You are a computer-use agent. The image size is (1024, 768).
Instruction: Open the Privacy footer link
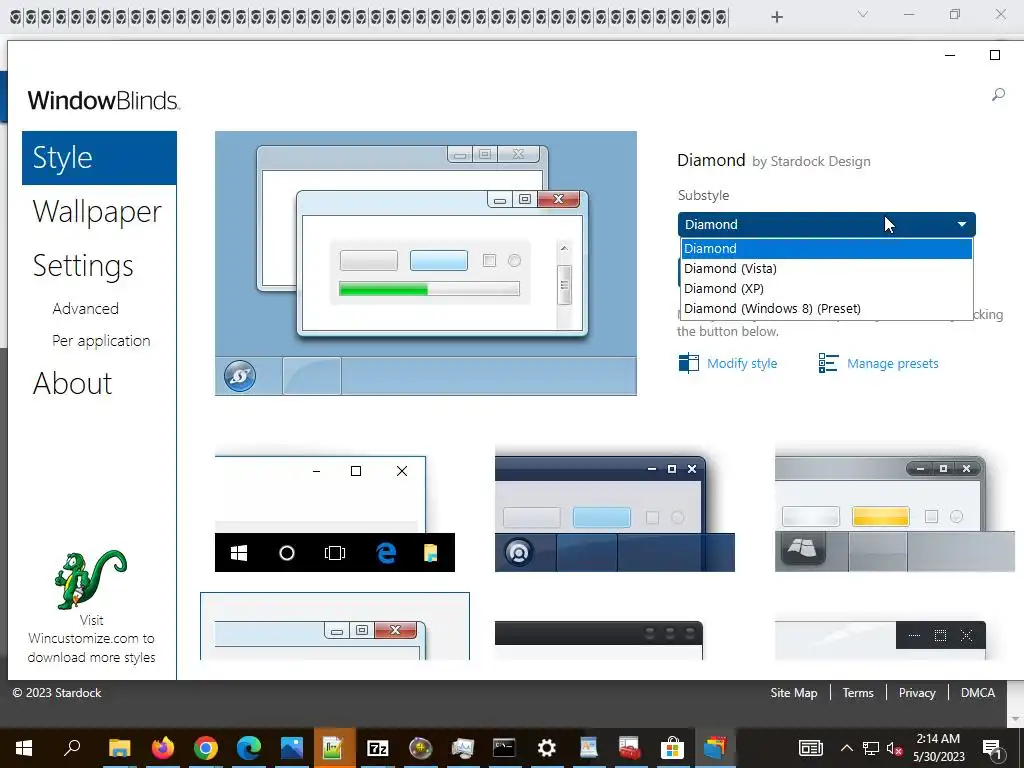(x=917, y=693)
